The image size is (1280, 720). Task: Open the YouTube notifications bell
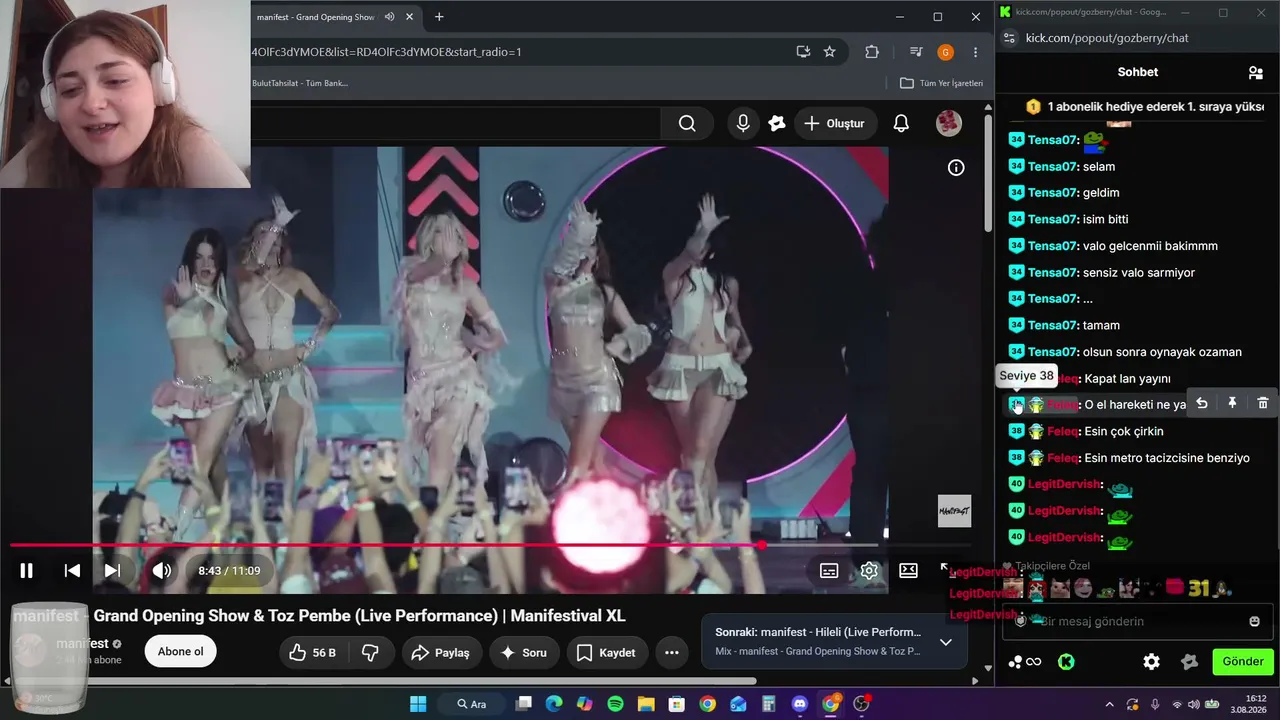901,123
